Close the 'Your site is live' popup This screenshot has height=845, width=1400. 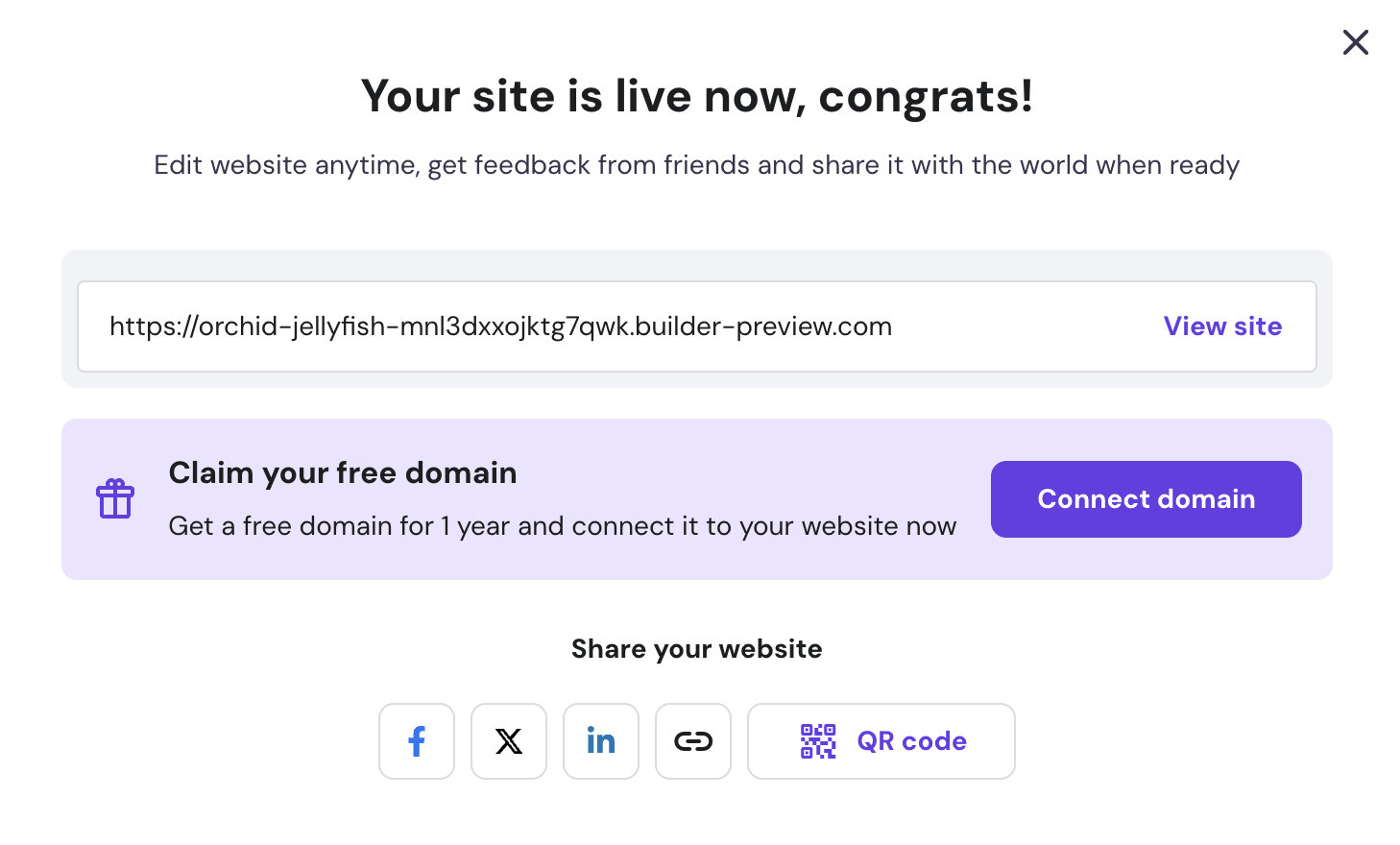1355,42
